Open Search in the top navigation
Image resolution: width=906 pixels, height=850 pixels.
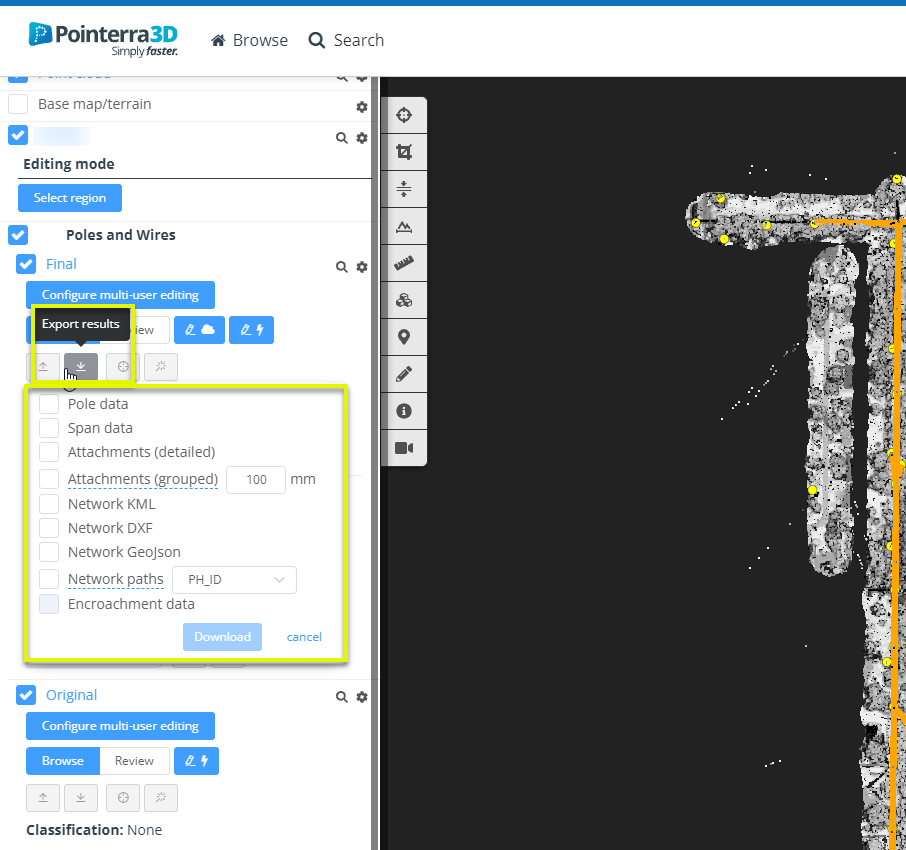point(346,40)
